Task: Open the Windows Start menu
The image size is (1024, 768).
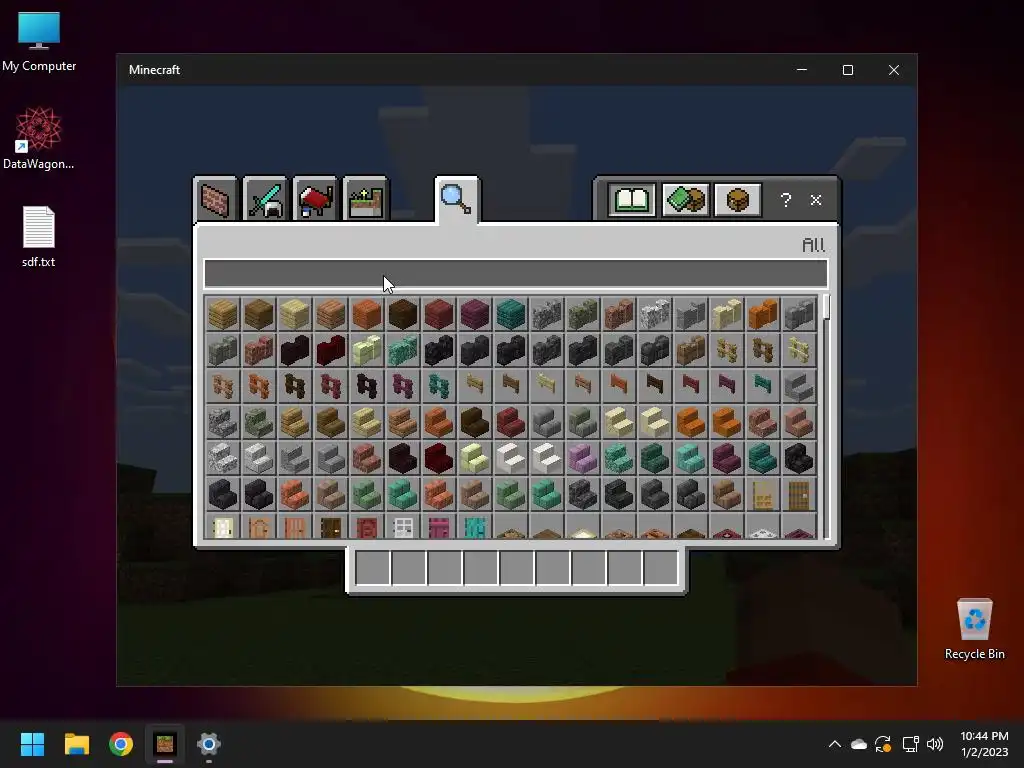Action: [32, 744]
